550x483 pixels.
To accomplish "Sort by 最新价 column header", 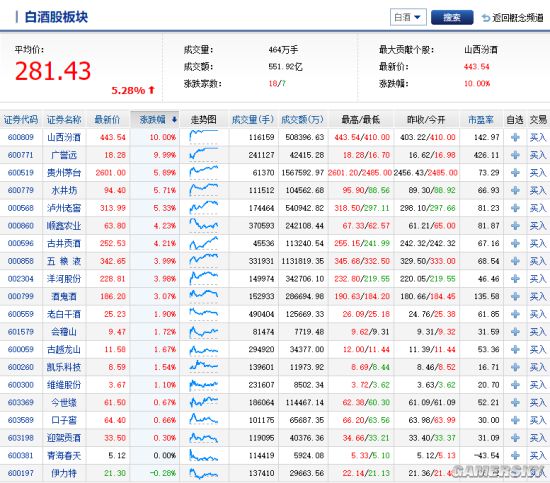I will [107, 120].
